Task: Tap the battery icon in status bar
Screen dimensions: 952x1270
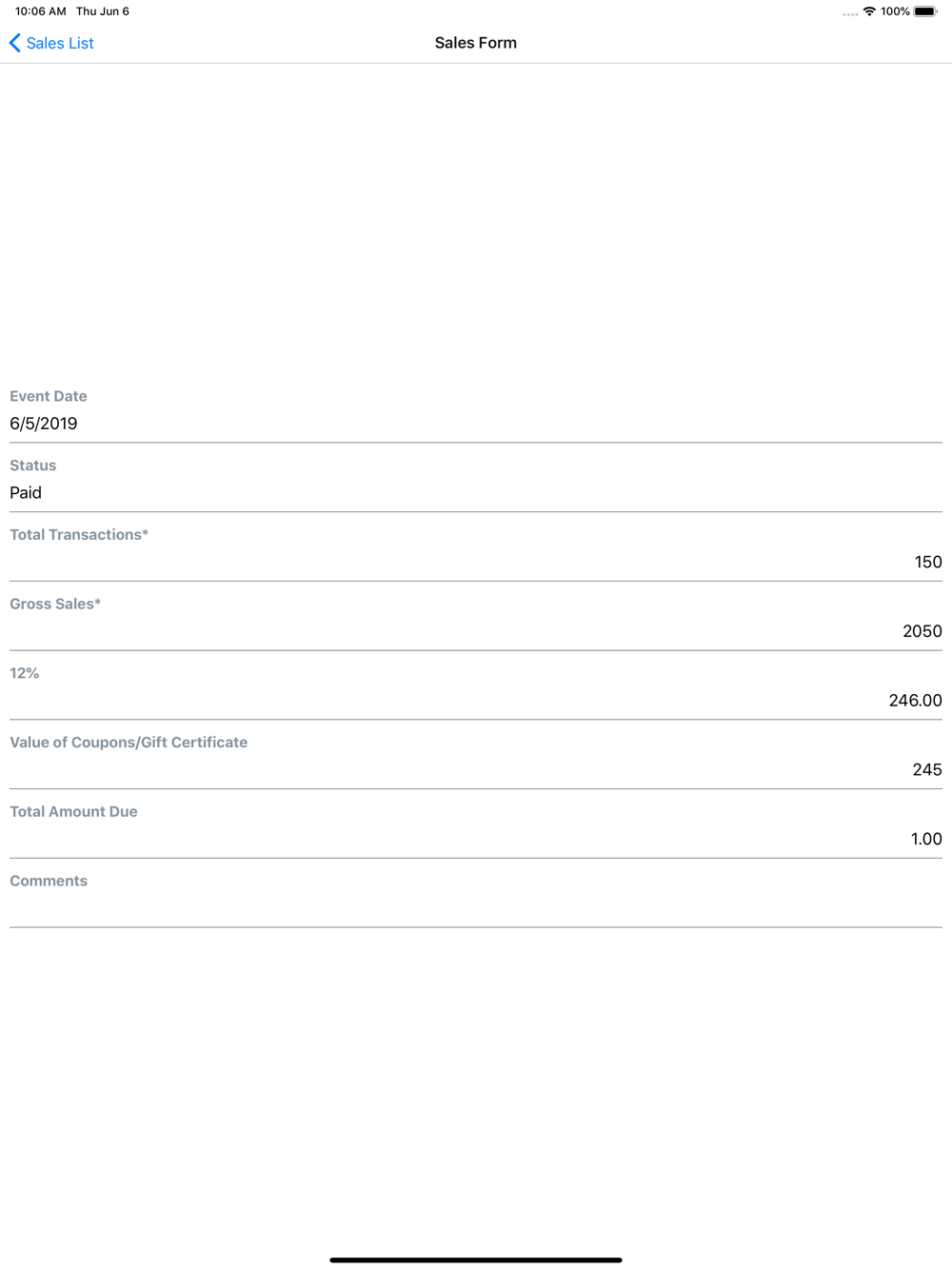Action: pos(925,11)
